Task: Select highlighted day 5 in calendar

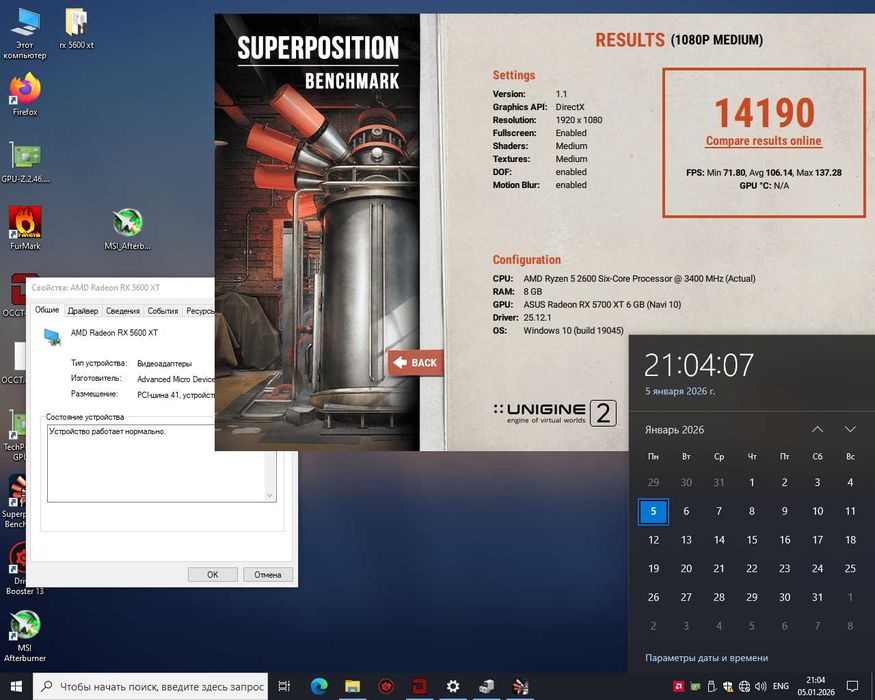Action: pos(653,511)
